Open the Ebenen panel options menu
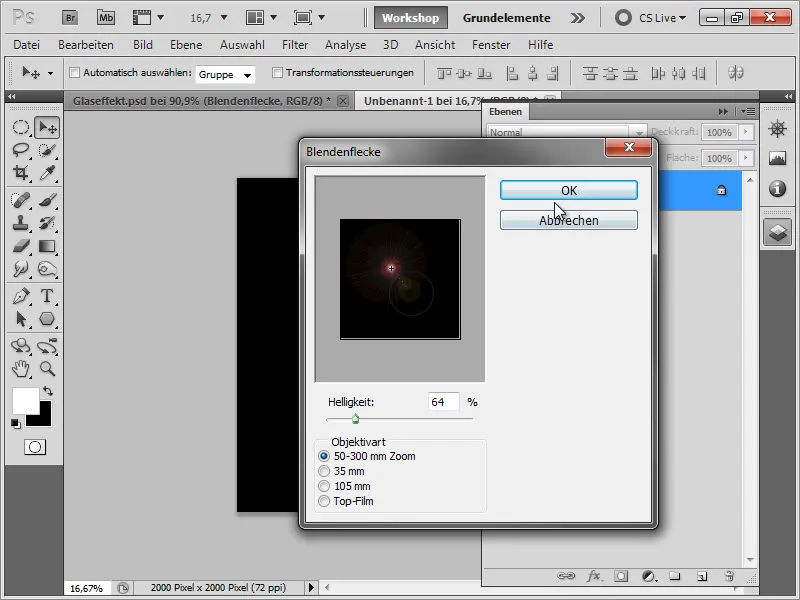 749,111
